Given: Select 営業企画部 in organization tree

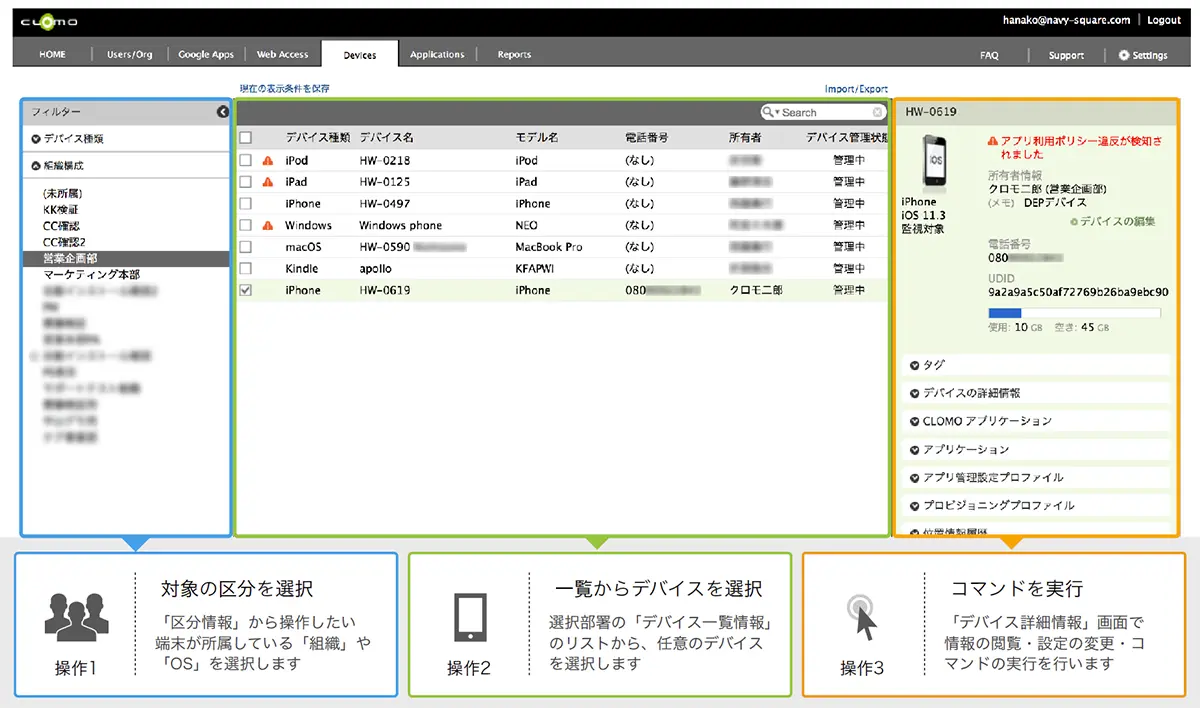Looking at the screenshot, I should tap(126, 258).
